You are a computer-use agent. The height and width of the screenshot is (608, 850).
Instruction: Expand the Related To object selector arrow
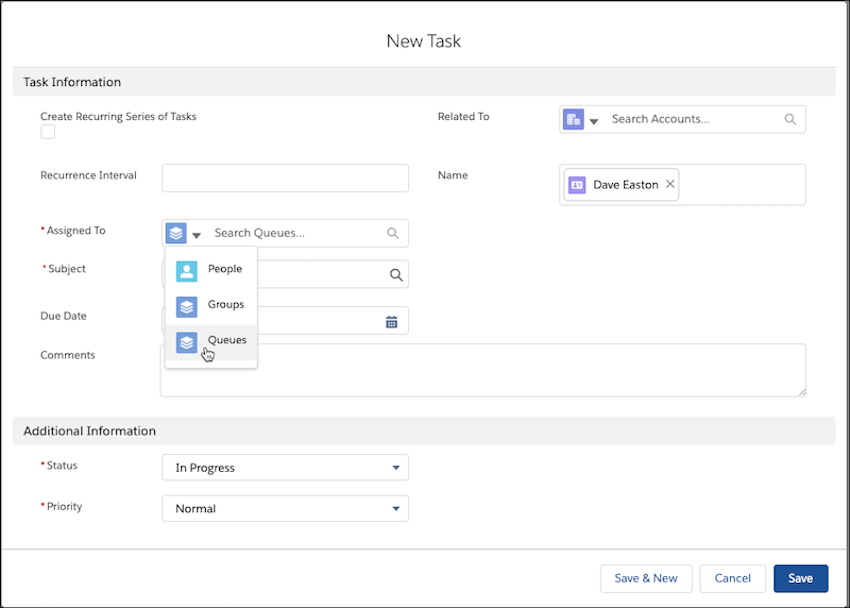(594, 119)
